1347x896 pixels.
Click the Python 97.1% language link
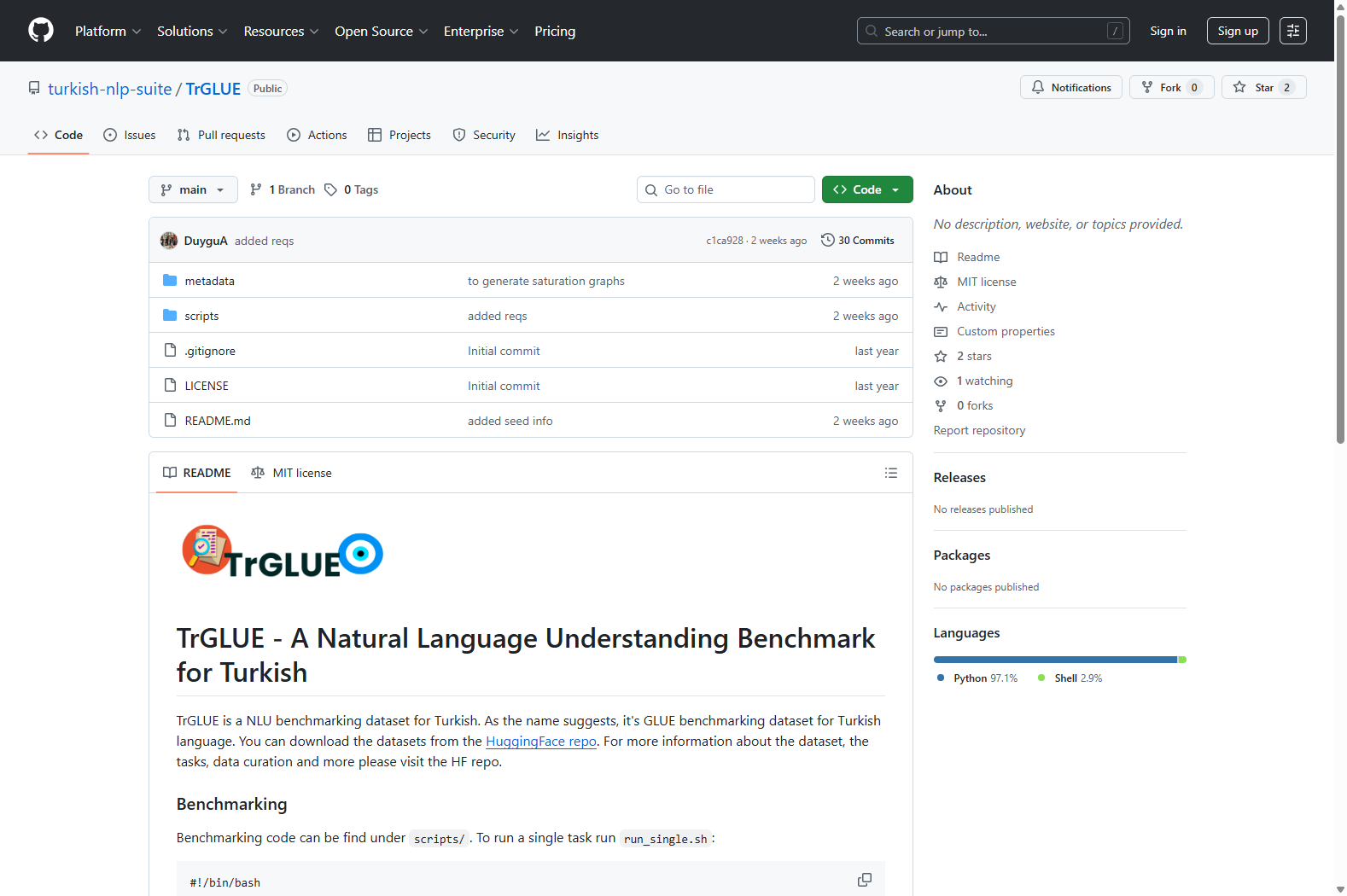[x=977, y=678]
